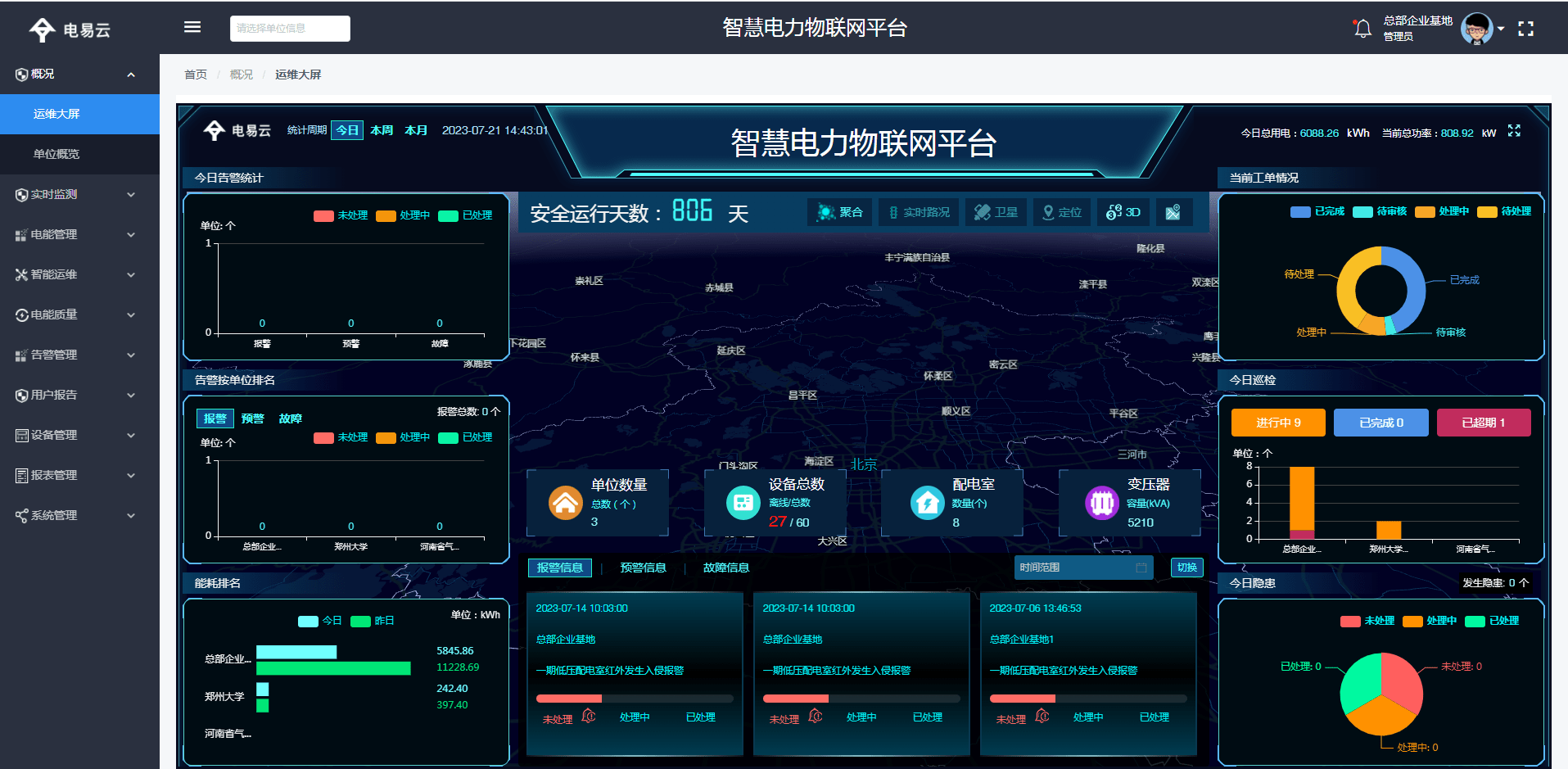Click the 设备总数 device total icon card
The width and height of the screenshot is (1568, 769).
pos(743,502)
